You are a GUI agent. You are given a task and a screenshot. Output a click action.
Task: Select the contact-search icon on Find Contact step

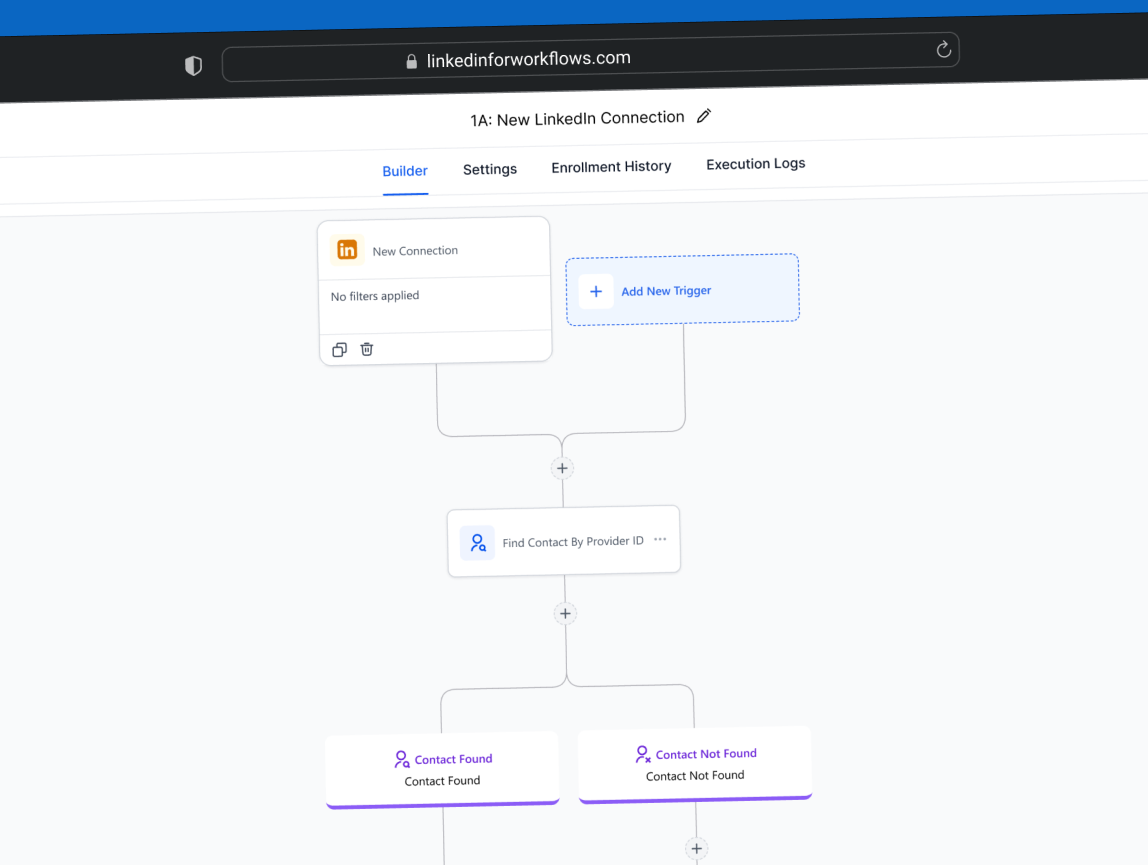click(477, 542)
